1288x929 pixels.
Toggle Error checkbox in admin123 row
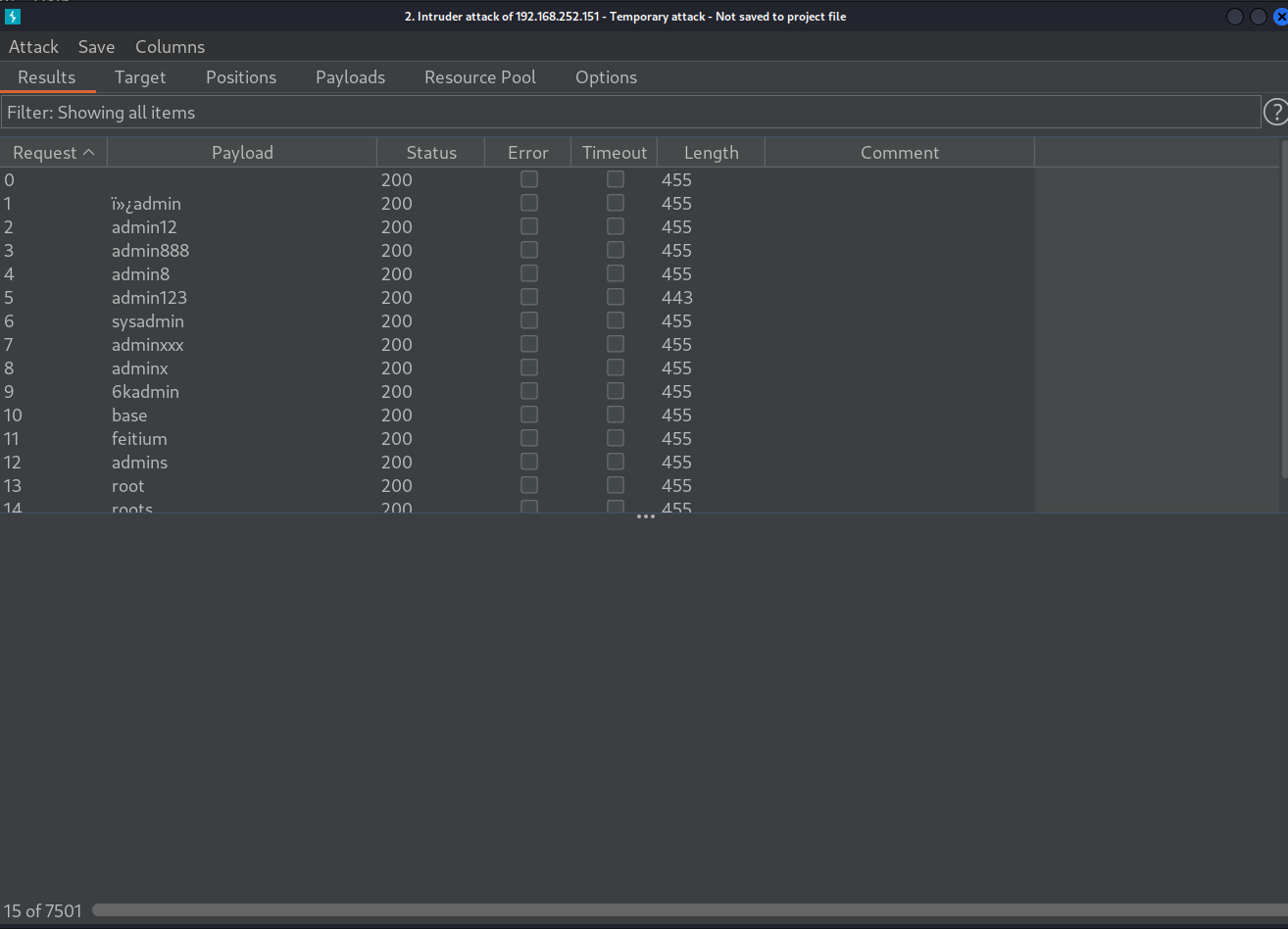[x=529, y=297]
